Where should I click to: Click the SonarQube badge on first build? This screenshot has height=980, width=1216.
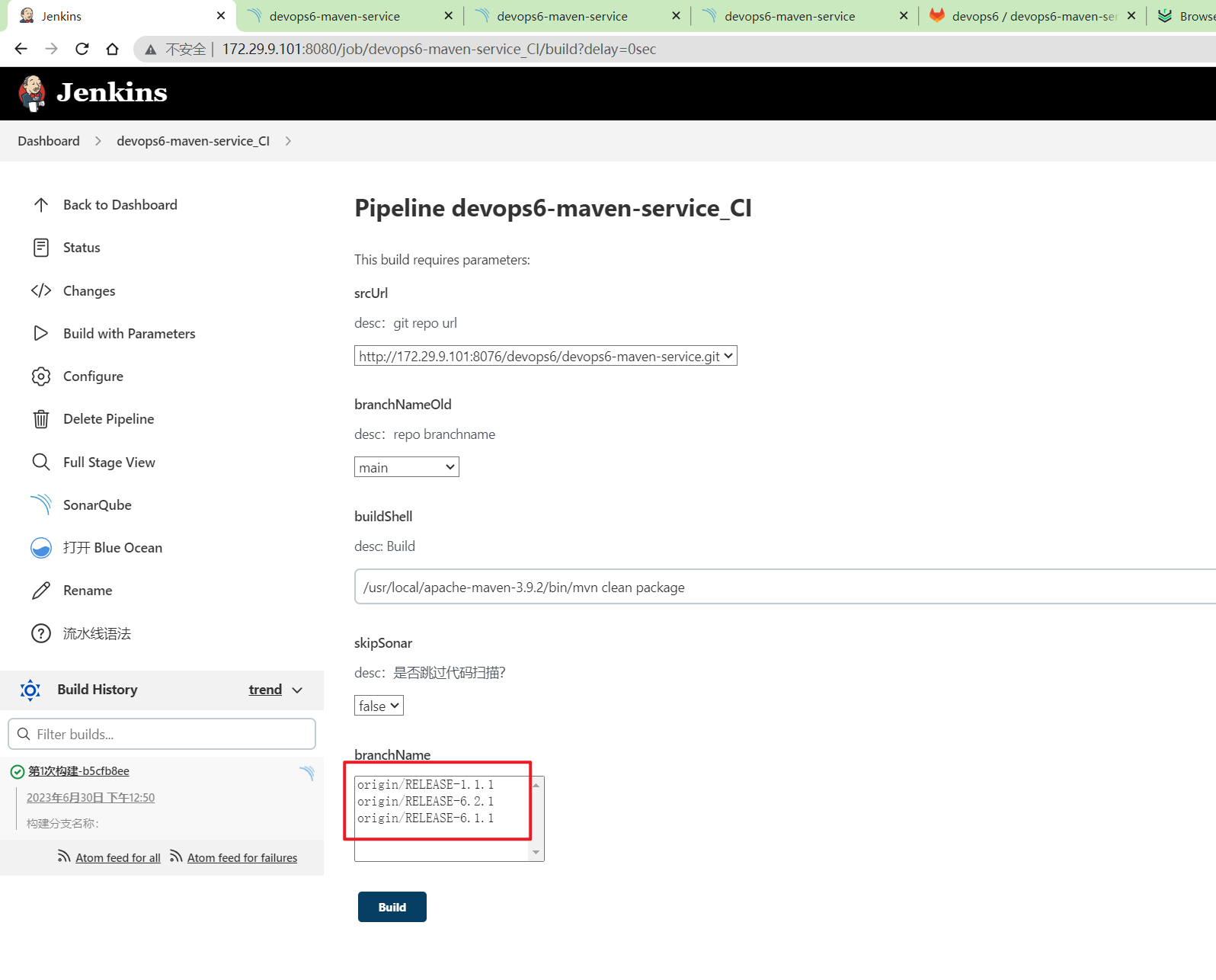(307, 773)
